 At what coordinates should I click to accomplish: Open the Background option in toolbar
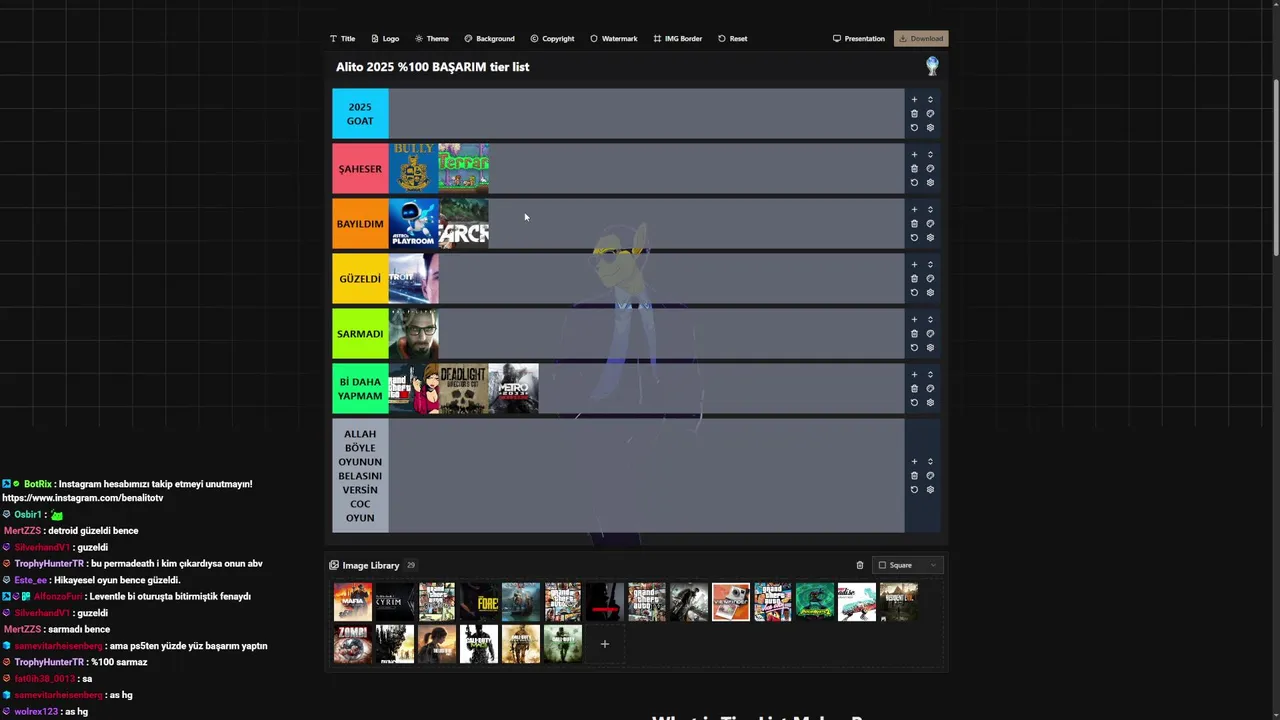click(489, 39)
